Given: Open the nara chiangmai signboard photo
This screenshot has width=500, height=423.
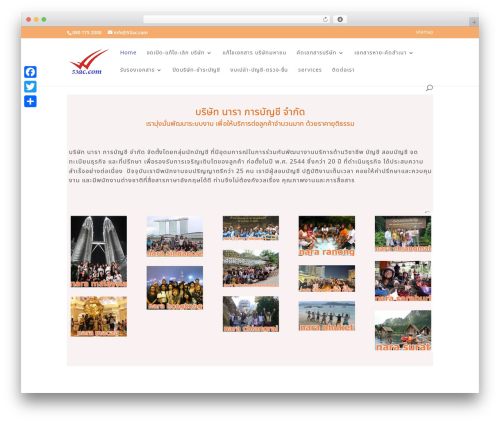Looking at the screenshot, I should [x=403, y=234].
